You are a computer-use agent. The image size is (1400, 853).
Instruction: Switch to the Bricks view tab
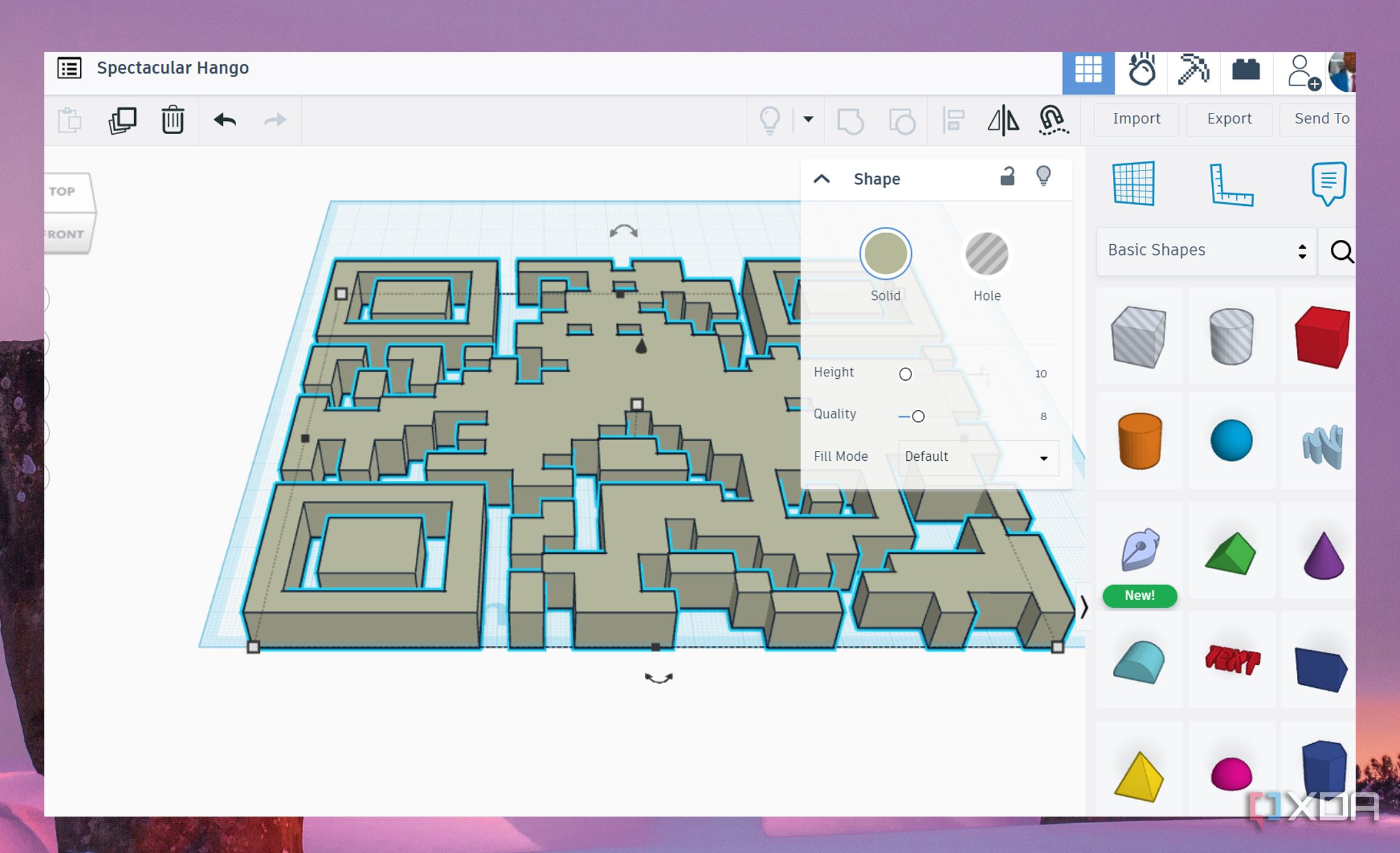point(1246,72)
